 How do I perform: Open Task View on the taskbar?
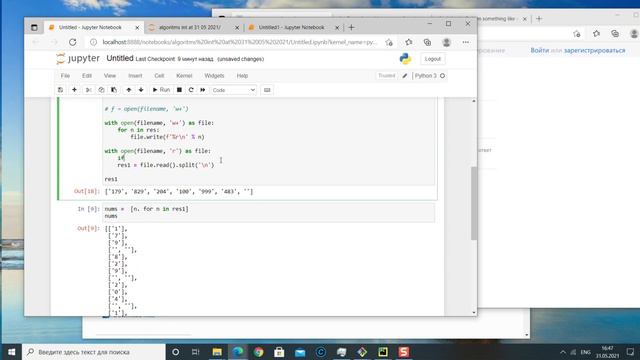coord(196,352)
